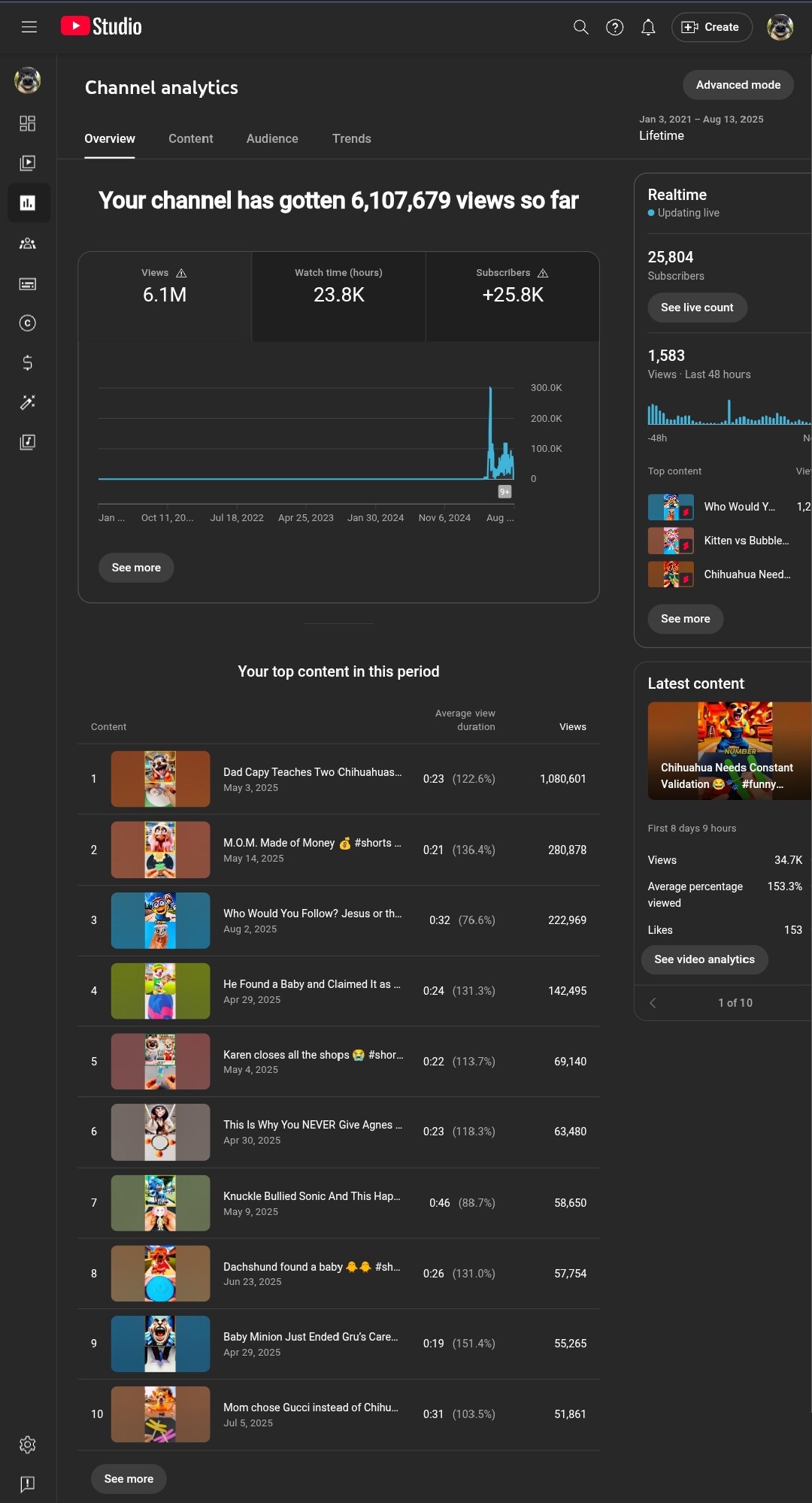Switch to the Trends tab

[351, 139]
